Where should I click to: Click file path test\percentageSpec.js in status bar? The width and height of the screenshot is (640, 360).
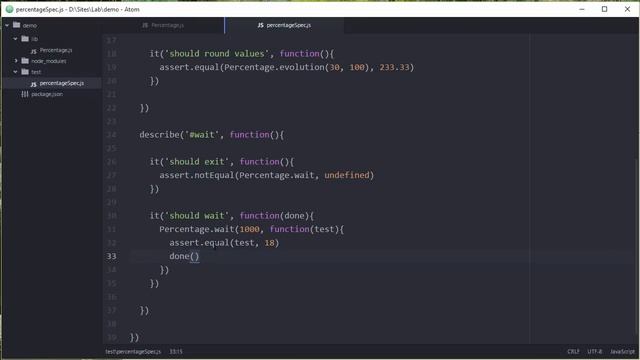[x=133, y=351]
